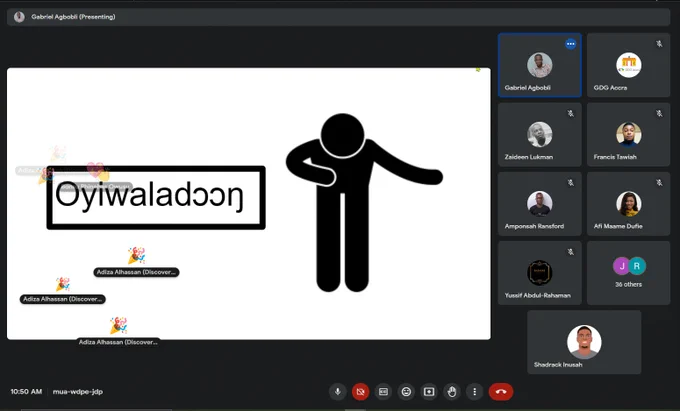Image resolution: width=680 pixels, height=411 pixels.
Task: Select Francis Tawiah participant tile
Action: [628, 134]
